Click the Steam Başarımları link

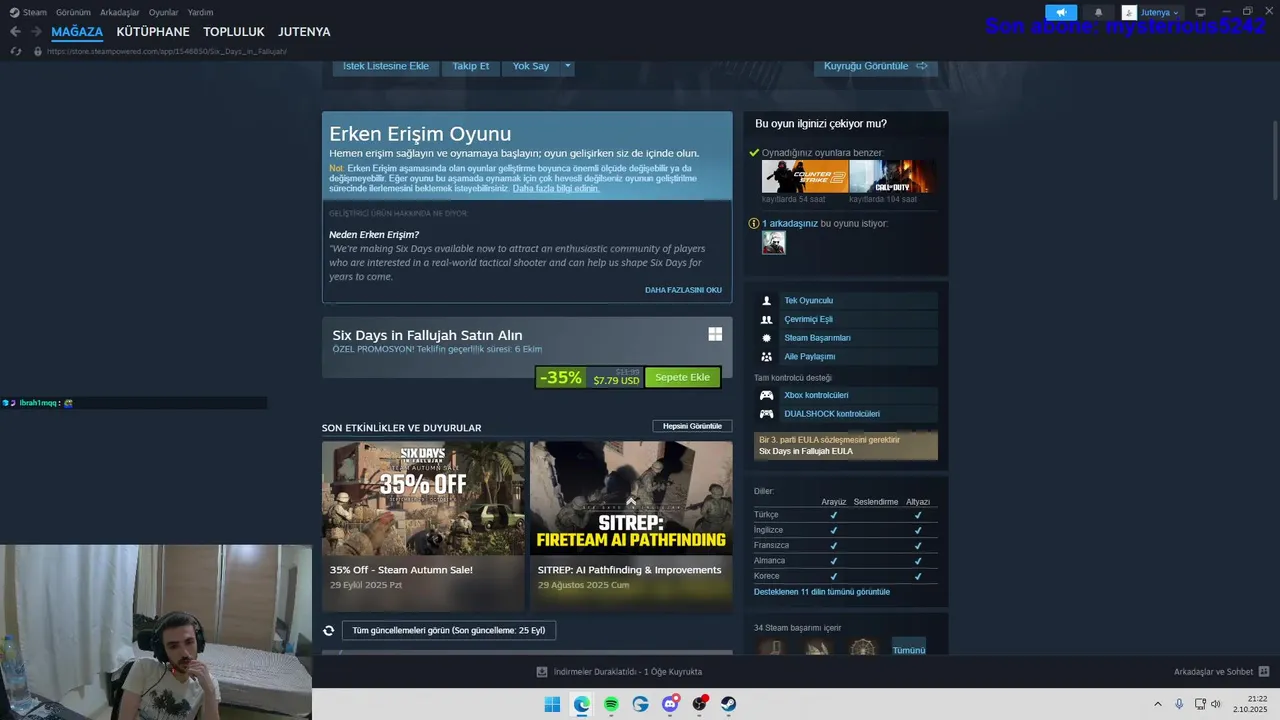pos(817,338)
